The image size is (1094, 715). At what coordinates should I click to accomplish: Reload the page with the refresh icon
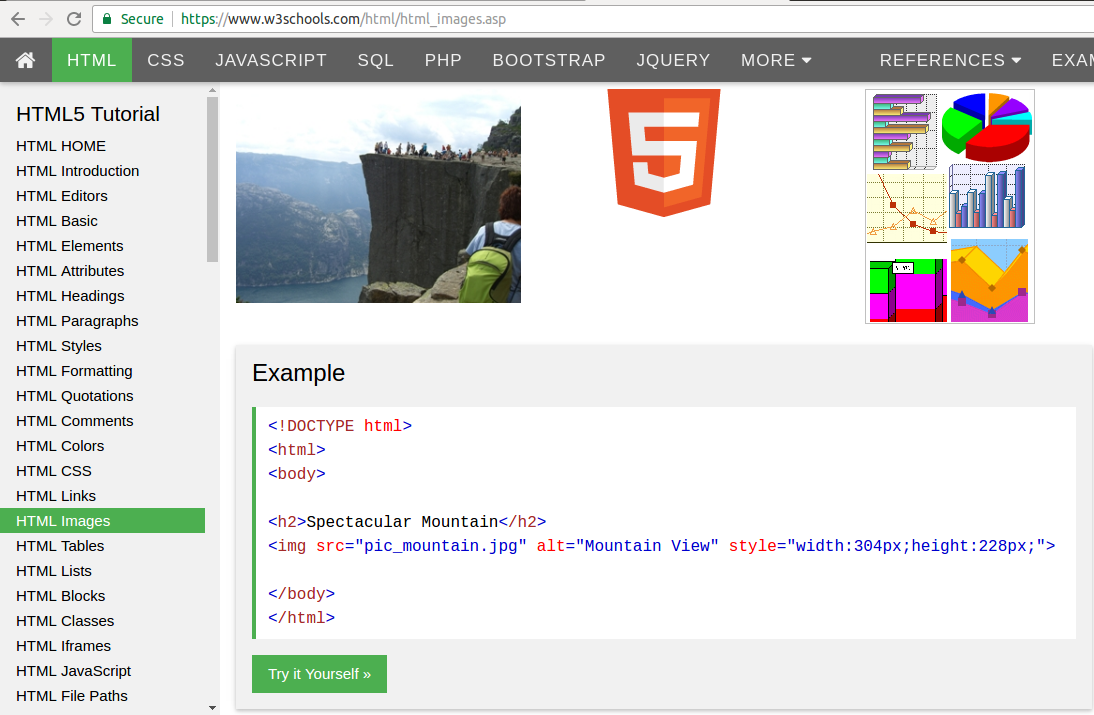tap(74, 19)
